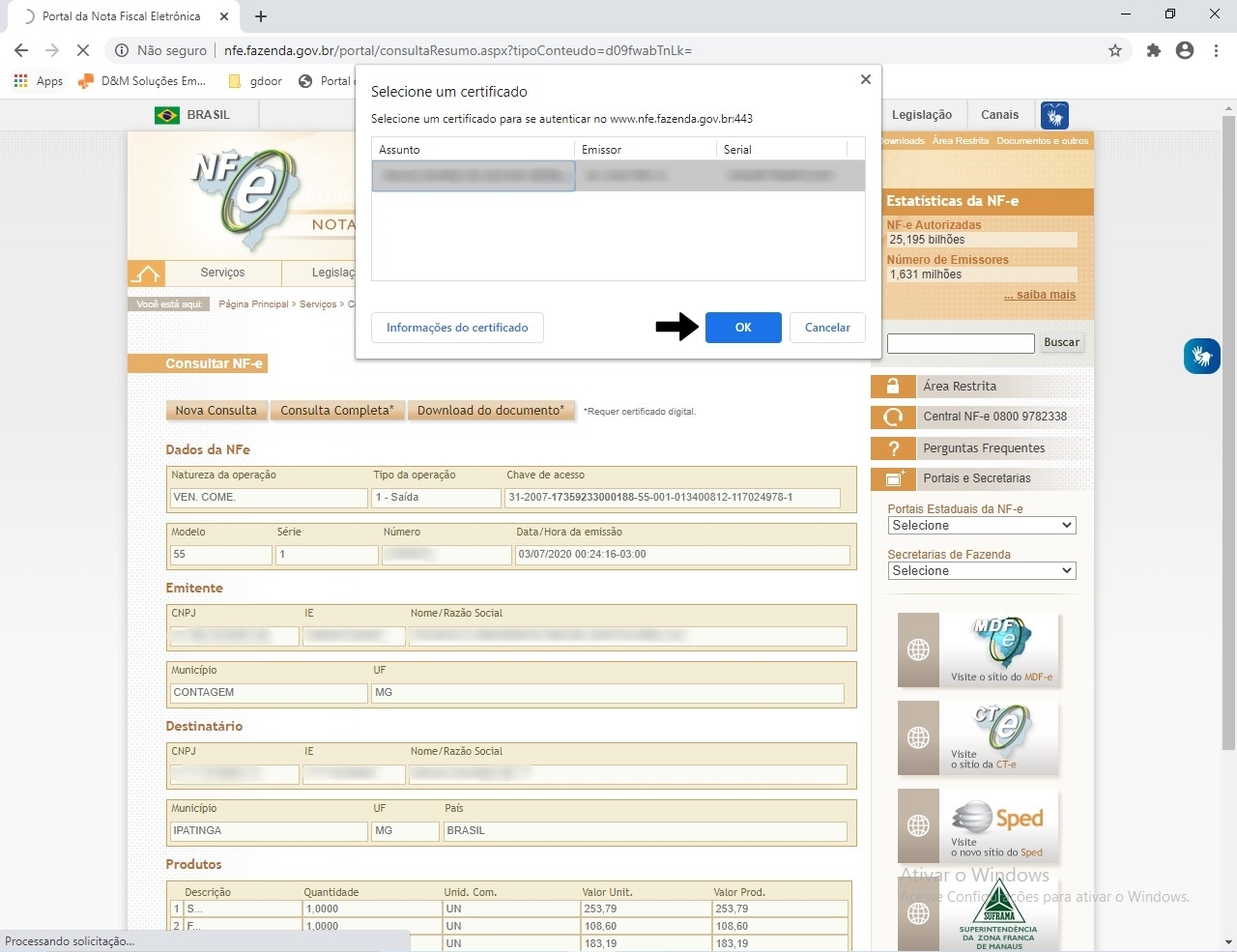Stop loading the page
Screen dimensions: 1237x952
[83, 50]
